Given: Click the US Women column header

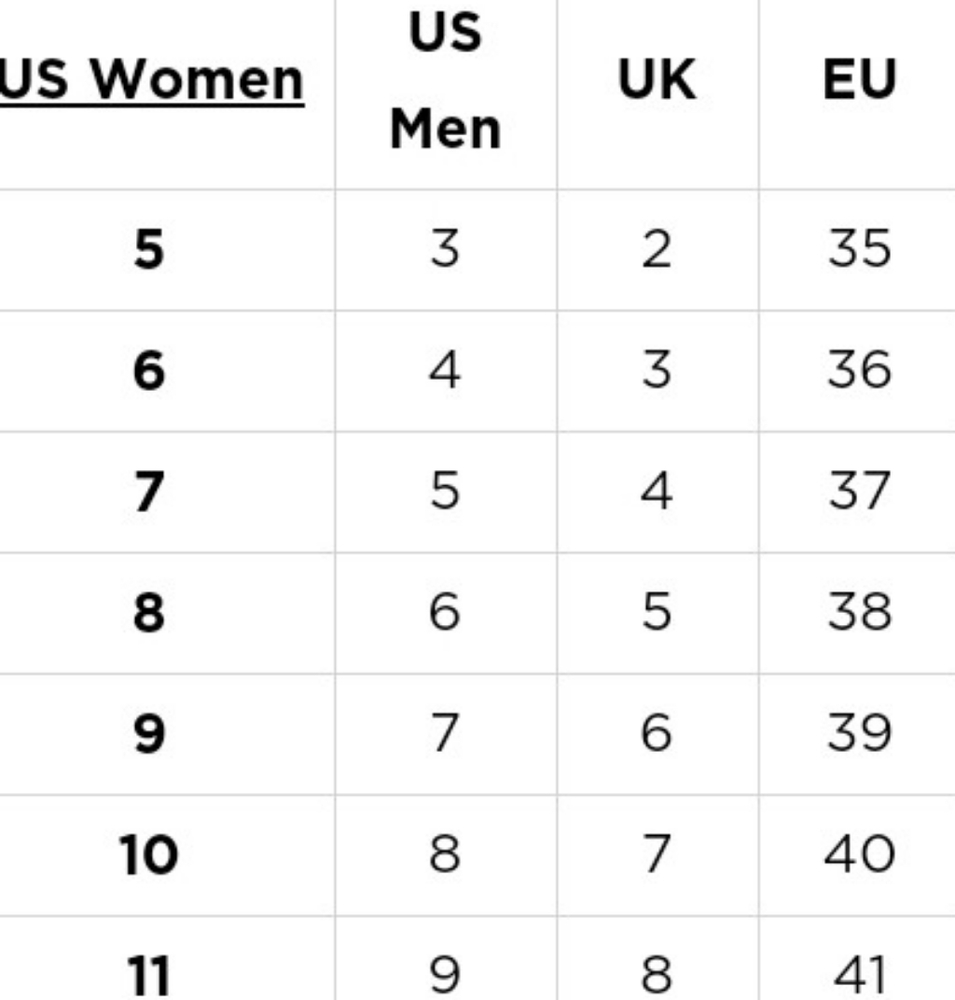Looking at the screenshot, I should 152,80.
